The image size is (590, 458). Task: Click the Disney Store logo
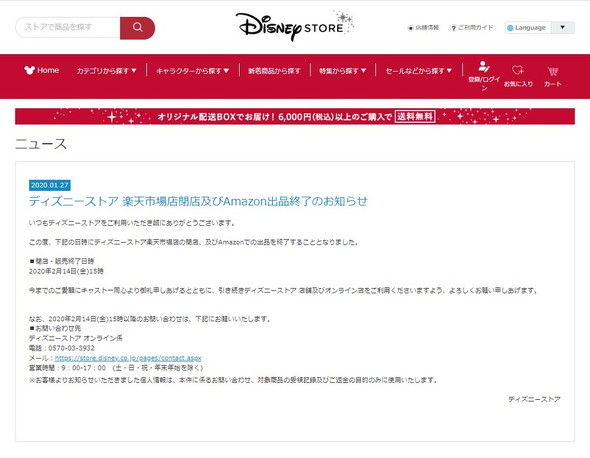294,26
